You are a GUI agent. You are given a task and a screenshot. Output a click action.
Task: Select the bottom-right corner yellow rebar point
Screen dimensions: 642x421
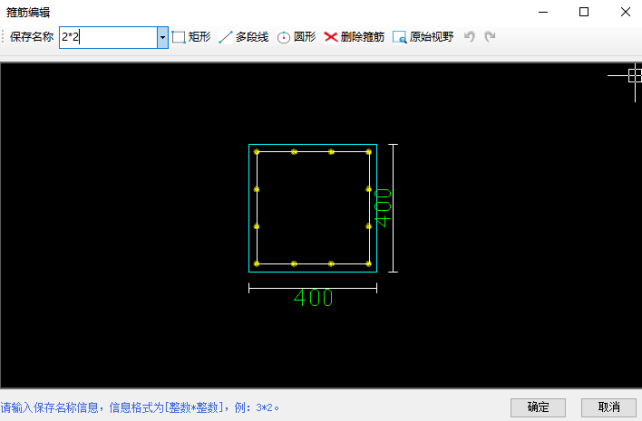click(x=369, y=264)
